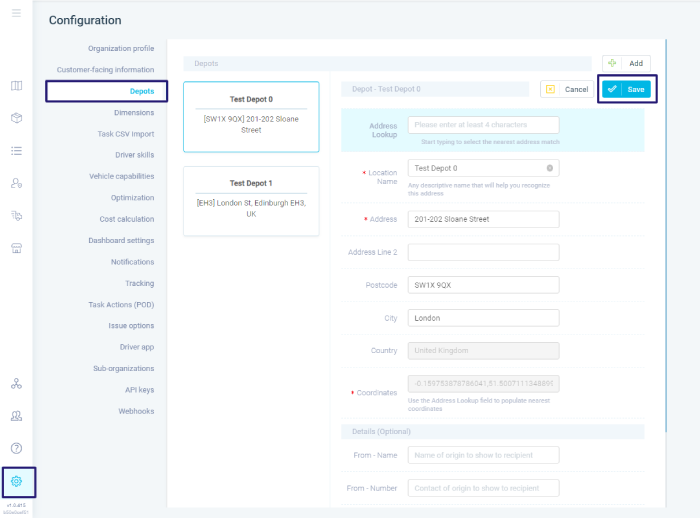
Task: Open the task list sidebar icon
Action: coord(17,150)
